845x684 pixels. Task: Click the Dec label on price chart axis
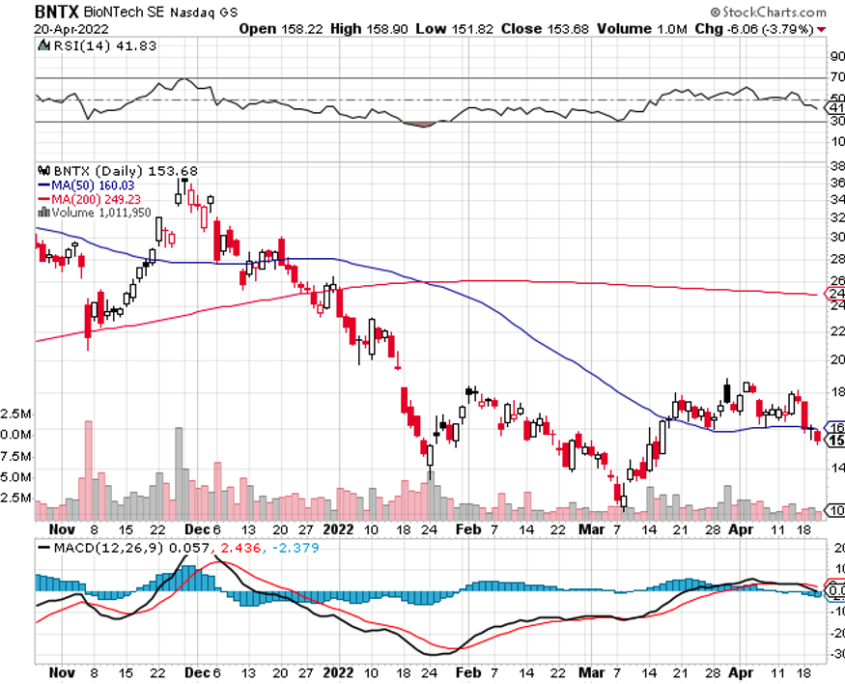[x=196, y=529]
